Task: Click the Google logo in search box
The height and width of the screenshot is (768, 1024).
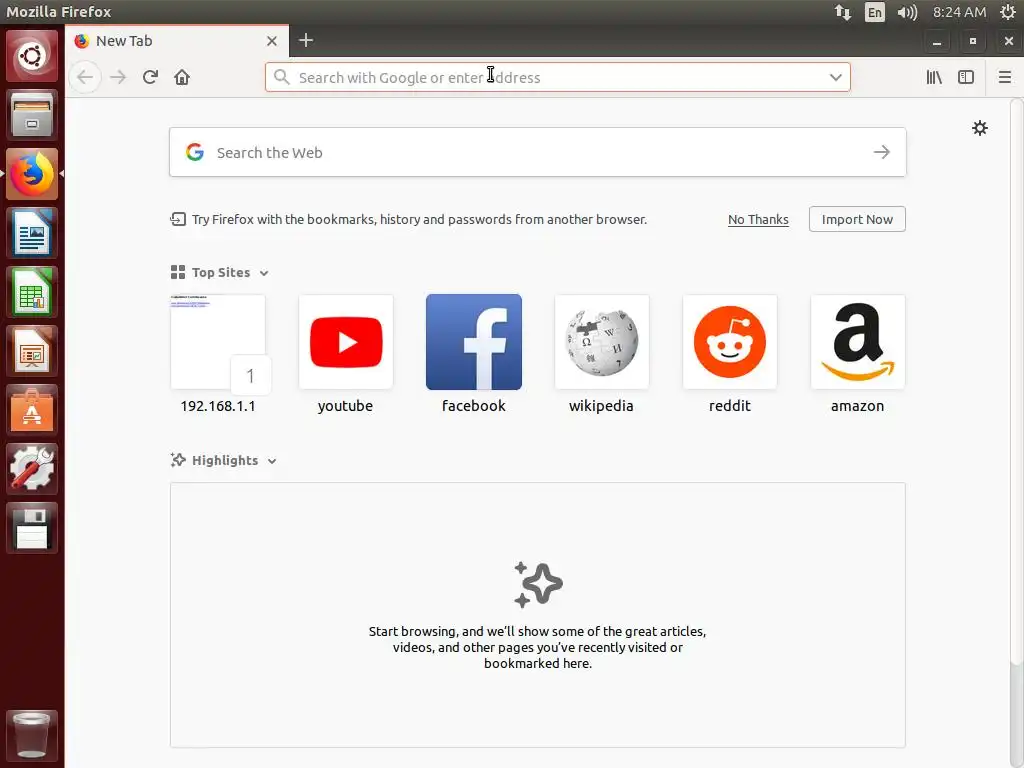Action: [195, 152]
